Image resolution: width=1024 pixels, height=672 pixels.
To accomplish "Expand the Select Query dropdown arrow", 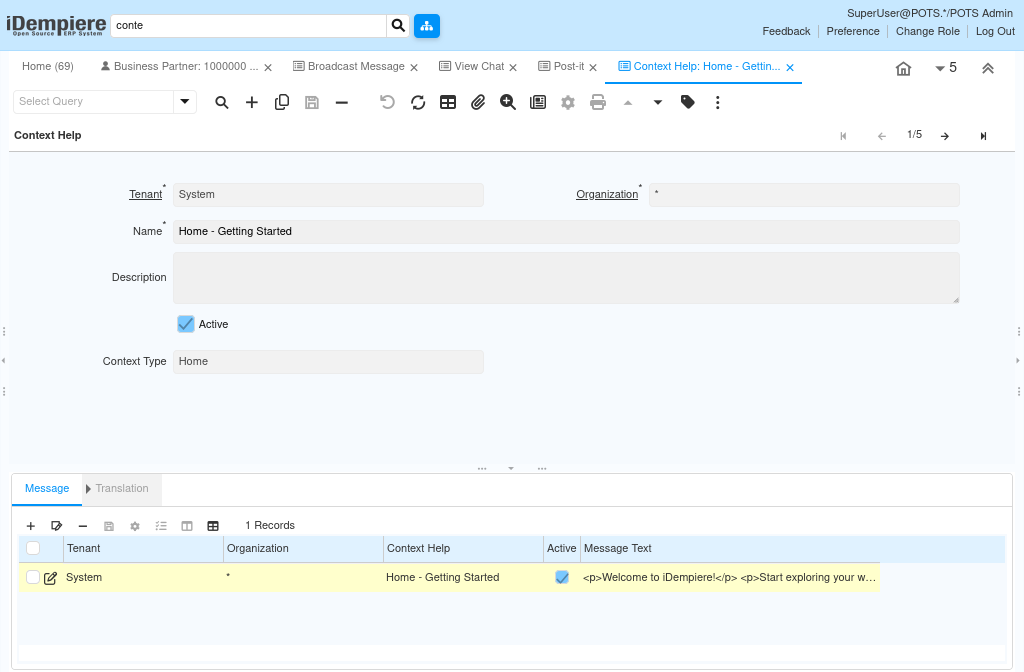I will 185,101.
